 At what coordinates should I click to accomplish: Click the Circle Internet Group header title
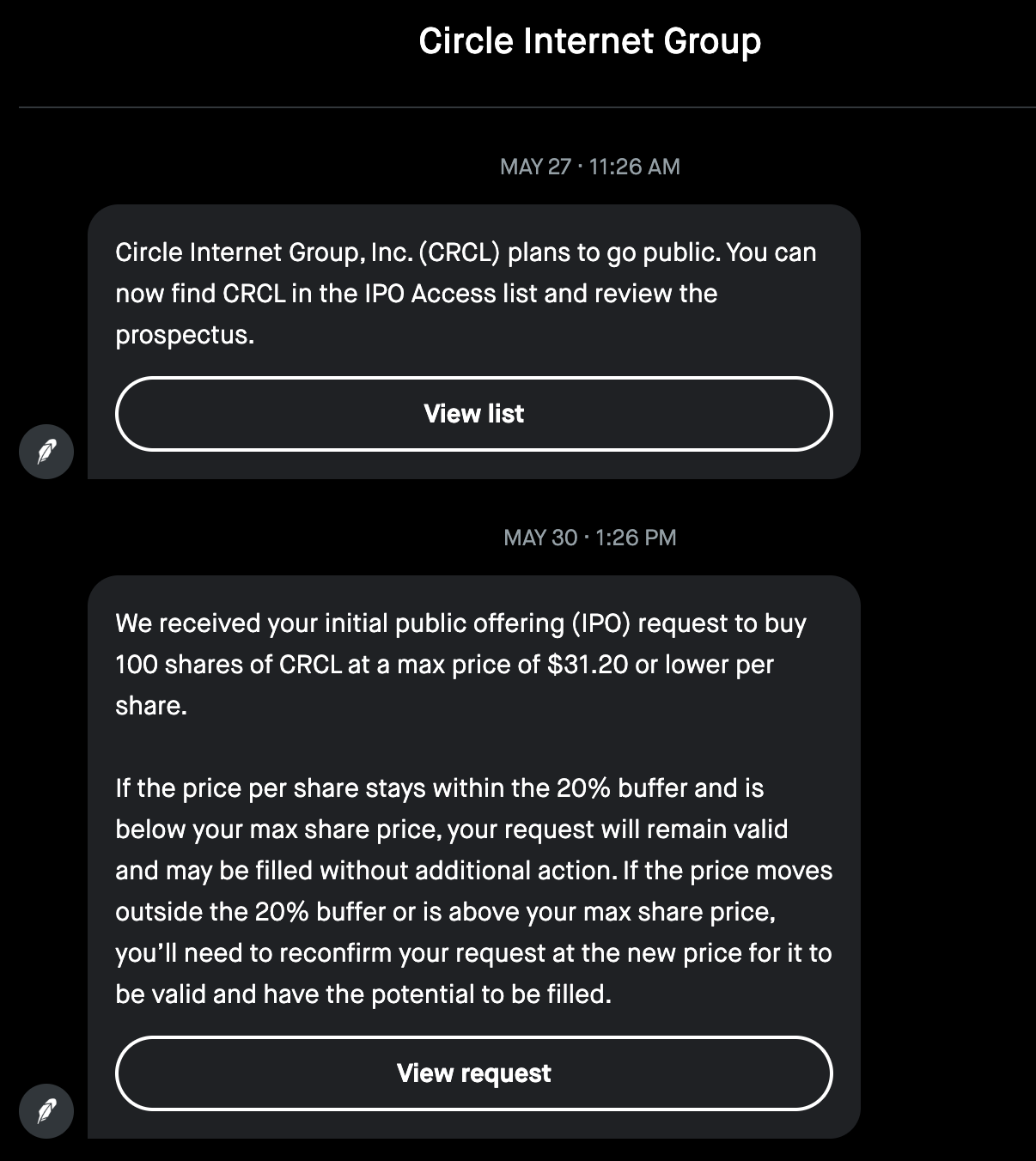[589, 41]
